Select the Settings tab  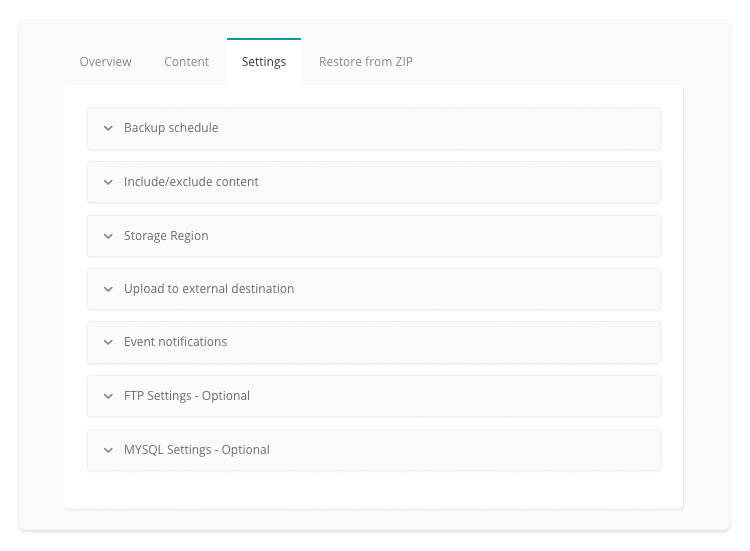(x=264, y=62)
